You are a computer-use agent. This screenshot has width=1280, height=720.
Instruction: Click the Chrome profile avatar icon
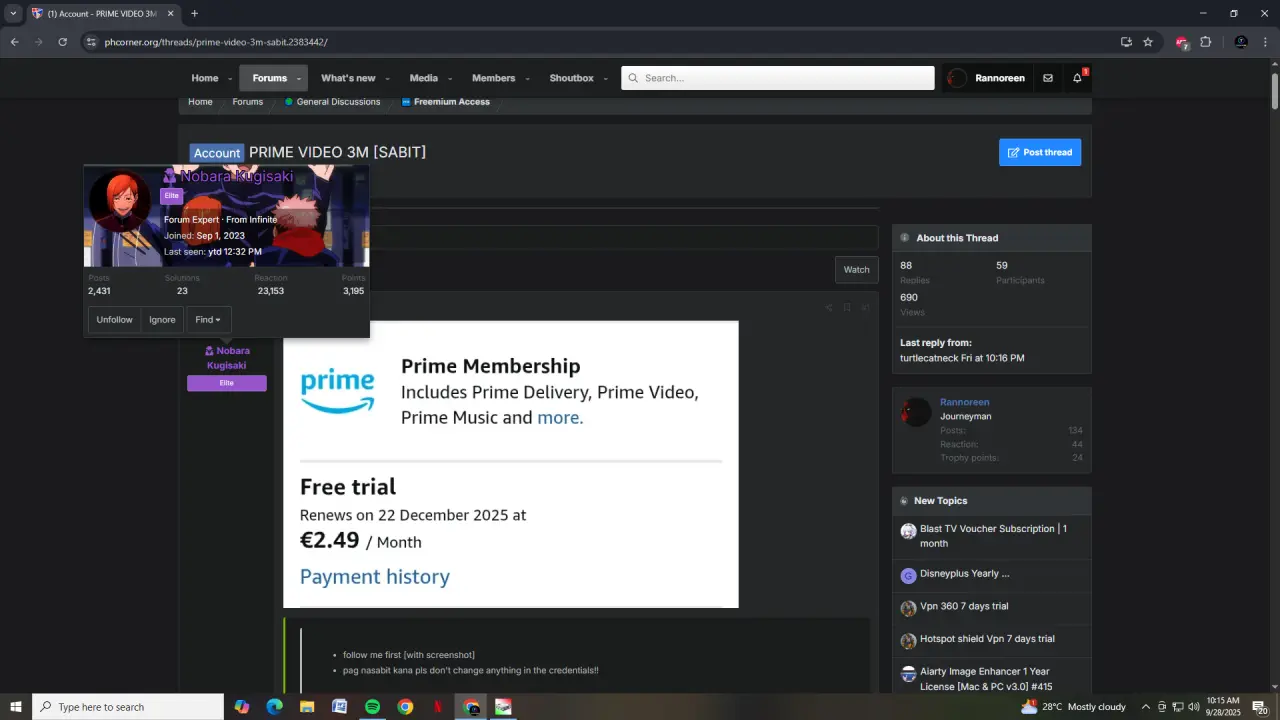(x=1241, y=42)
